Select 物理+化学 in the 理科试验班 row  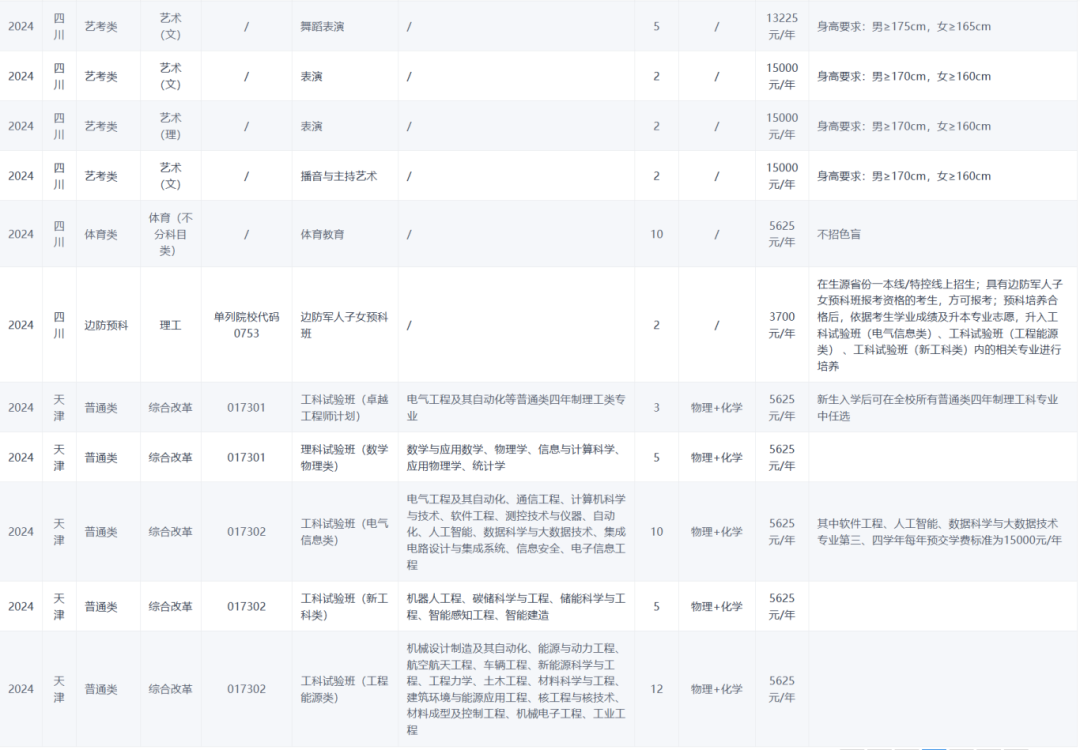(716, 457)
